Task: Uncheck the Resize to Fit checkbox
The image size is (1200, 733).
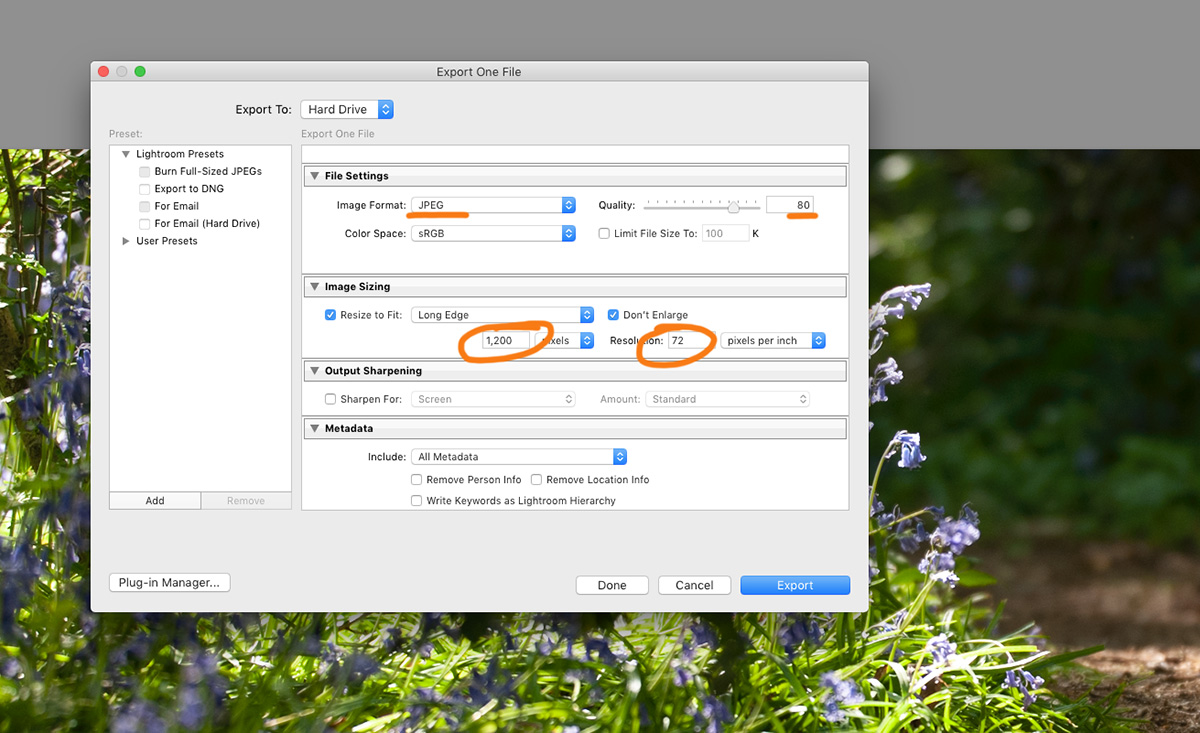Action: 331,315
